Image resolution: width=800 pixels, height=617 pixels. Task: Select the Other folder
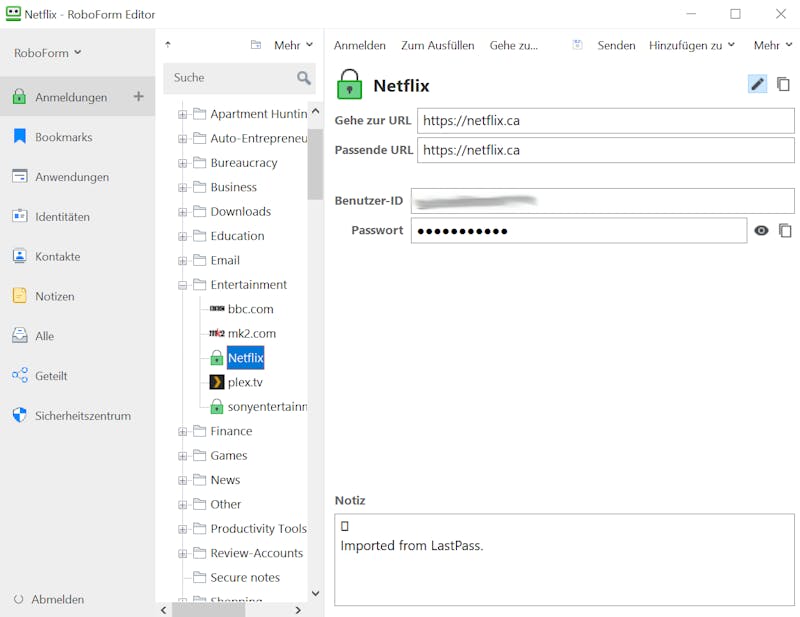coord(226,504)
